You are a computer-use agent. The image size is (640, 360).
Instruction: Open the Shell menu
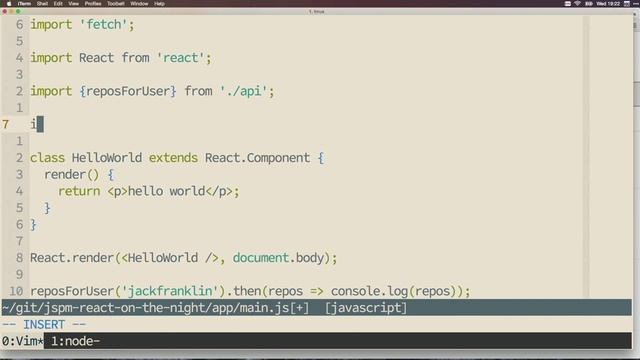42,3
